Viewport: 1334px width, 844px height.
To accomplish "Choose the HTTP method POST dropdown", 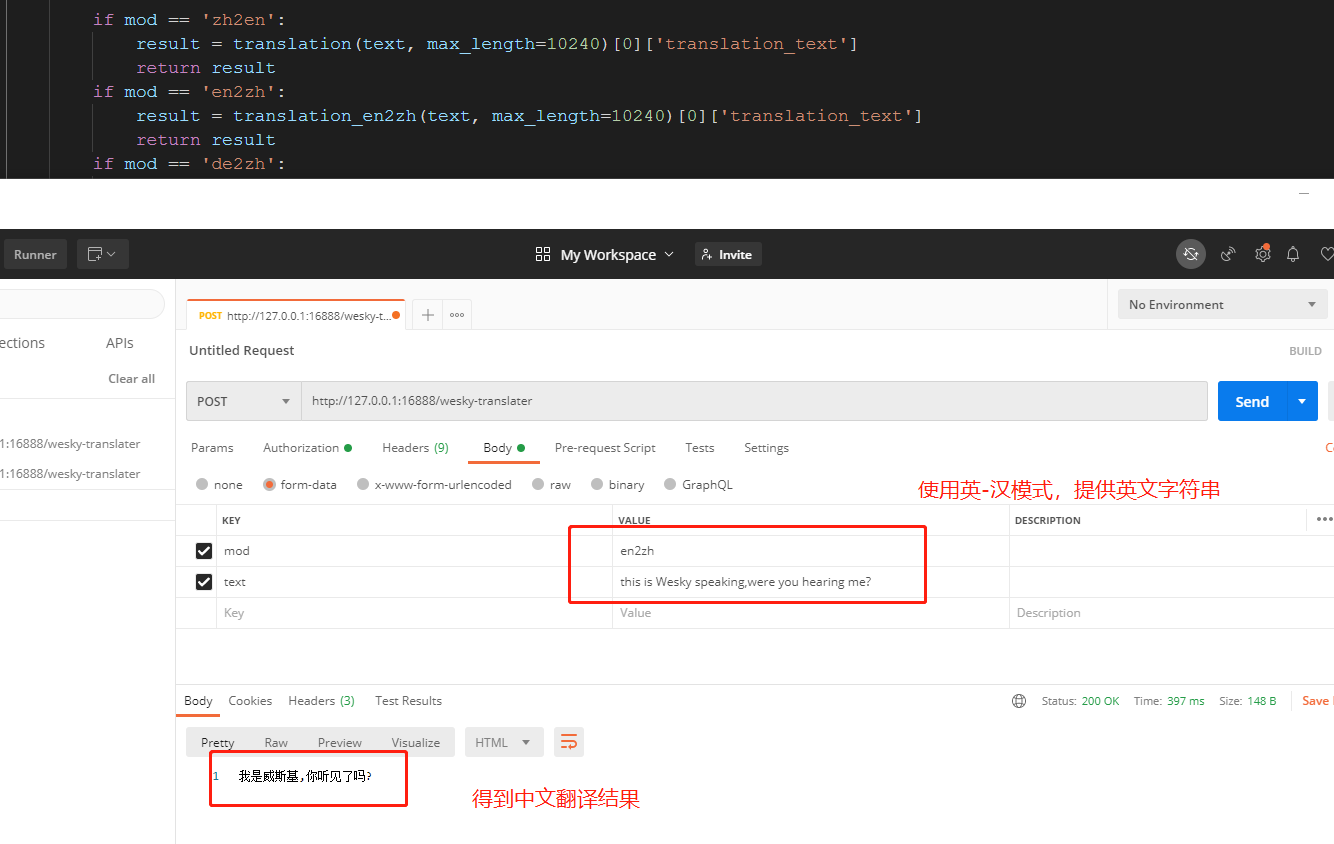I will pyautogui.click(x=244, y=401).
